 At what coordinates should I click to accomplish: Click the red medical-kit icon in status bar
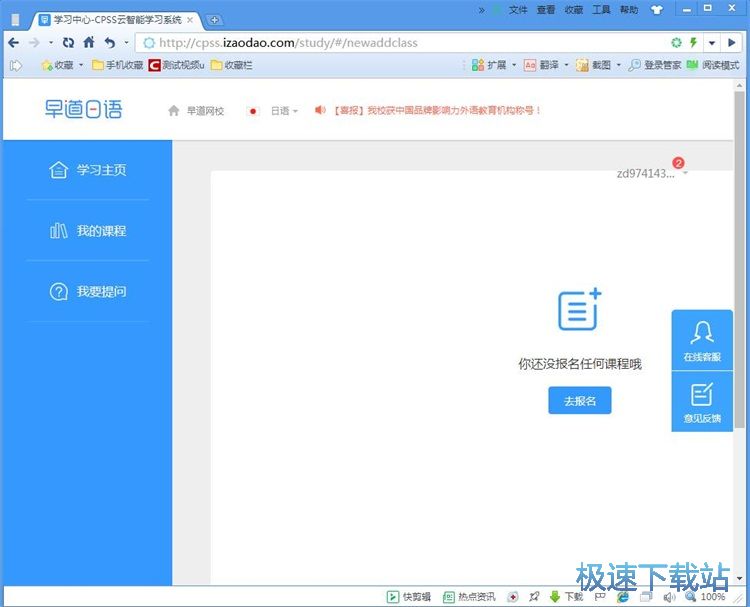513,596
